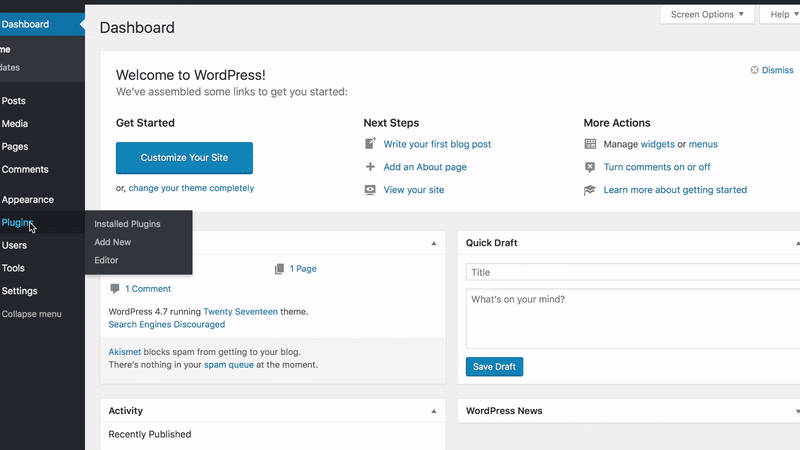This screenshot has width=800, height=450.
Task: Open Learn more about getting started
Action: [675, 190]
